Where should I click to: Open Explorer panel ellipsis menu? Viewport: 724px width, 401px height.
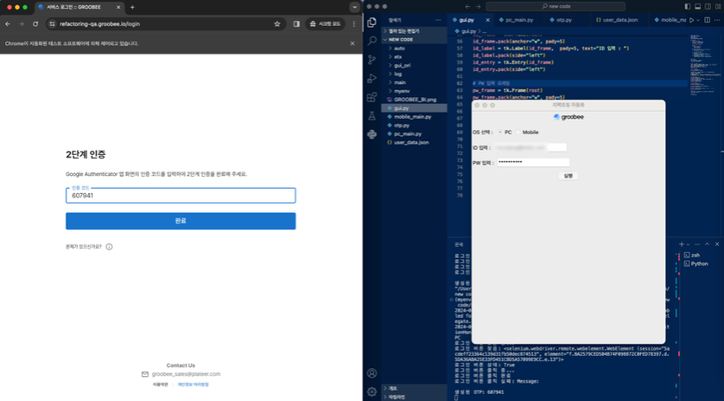coord(438,20)
